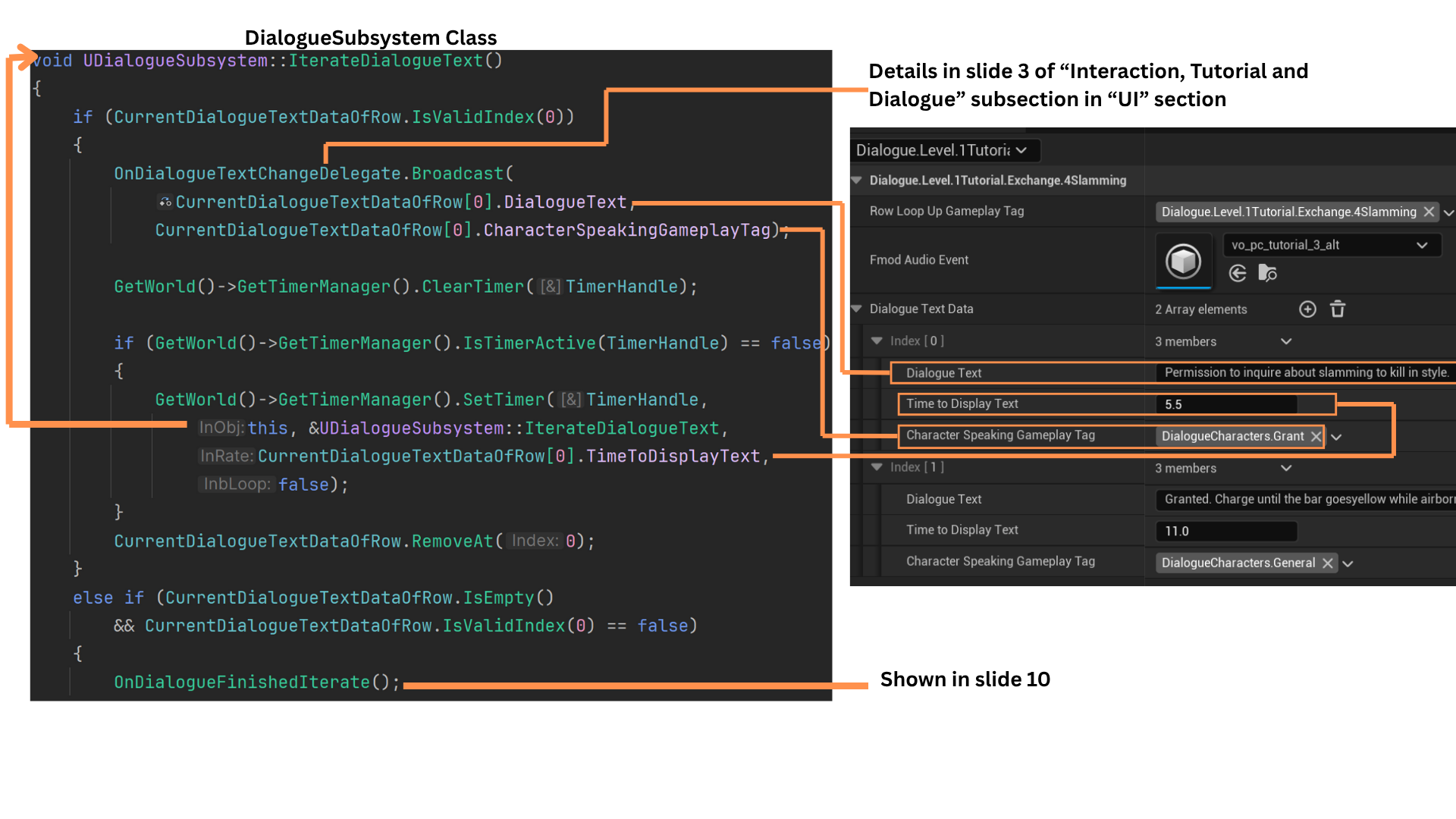This screenshot has height=819, width=1456.
Task: Remove the DialogueCharacters.Grant tag
Action: pos(1316,437)
